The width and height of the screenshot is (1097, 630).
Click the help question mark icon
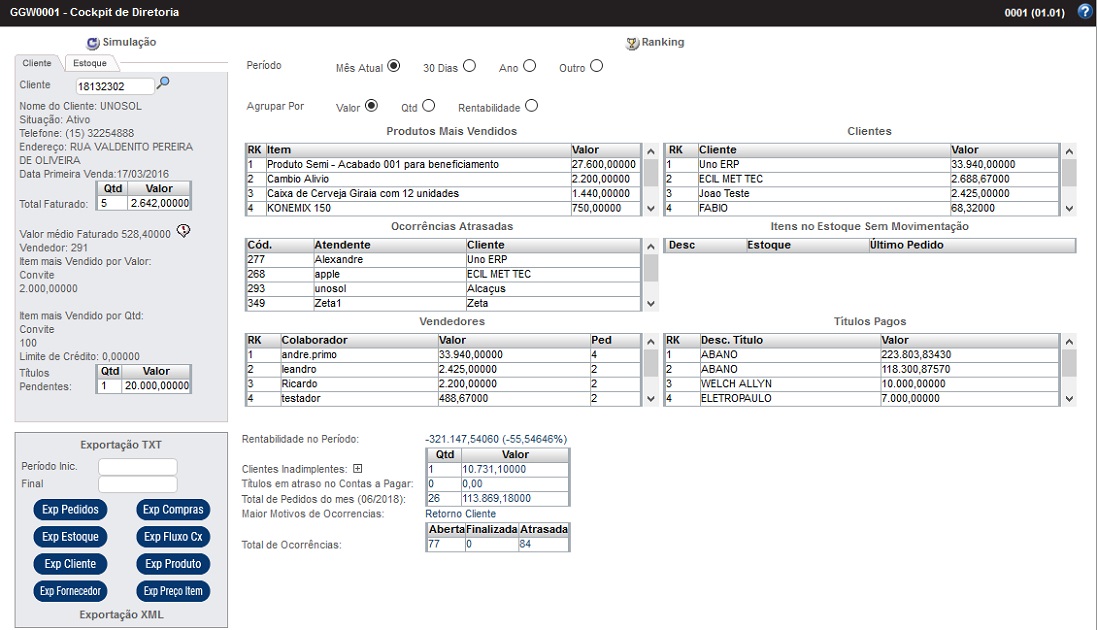1084,12
